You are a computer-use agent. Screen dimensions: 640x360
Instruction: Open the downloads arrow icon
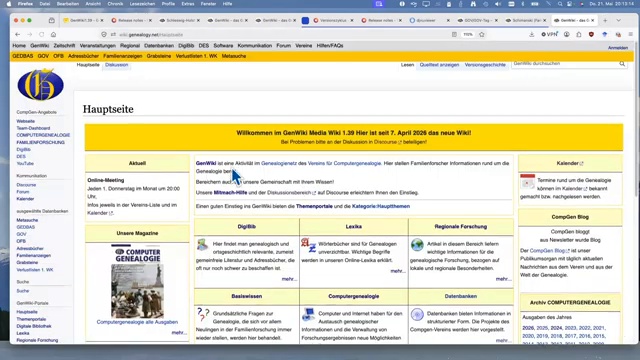point(531,35)
